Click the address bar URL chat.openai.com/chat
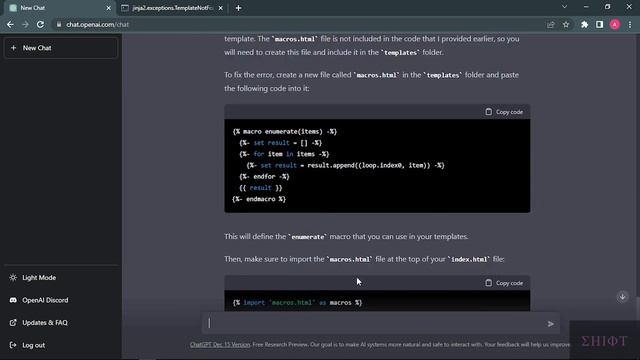Image resolution: width=640 pixels, height=360 pixels. [98, 24]
